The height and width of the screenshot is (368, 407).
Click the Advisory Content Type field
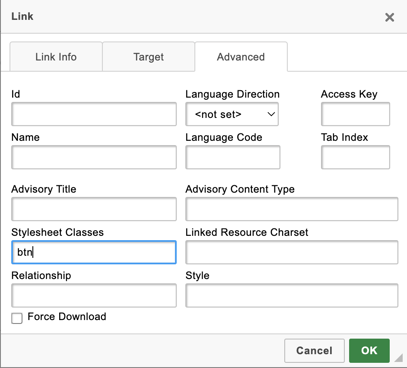pyautogui.click(x=292, y=209)
